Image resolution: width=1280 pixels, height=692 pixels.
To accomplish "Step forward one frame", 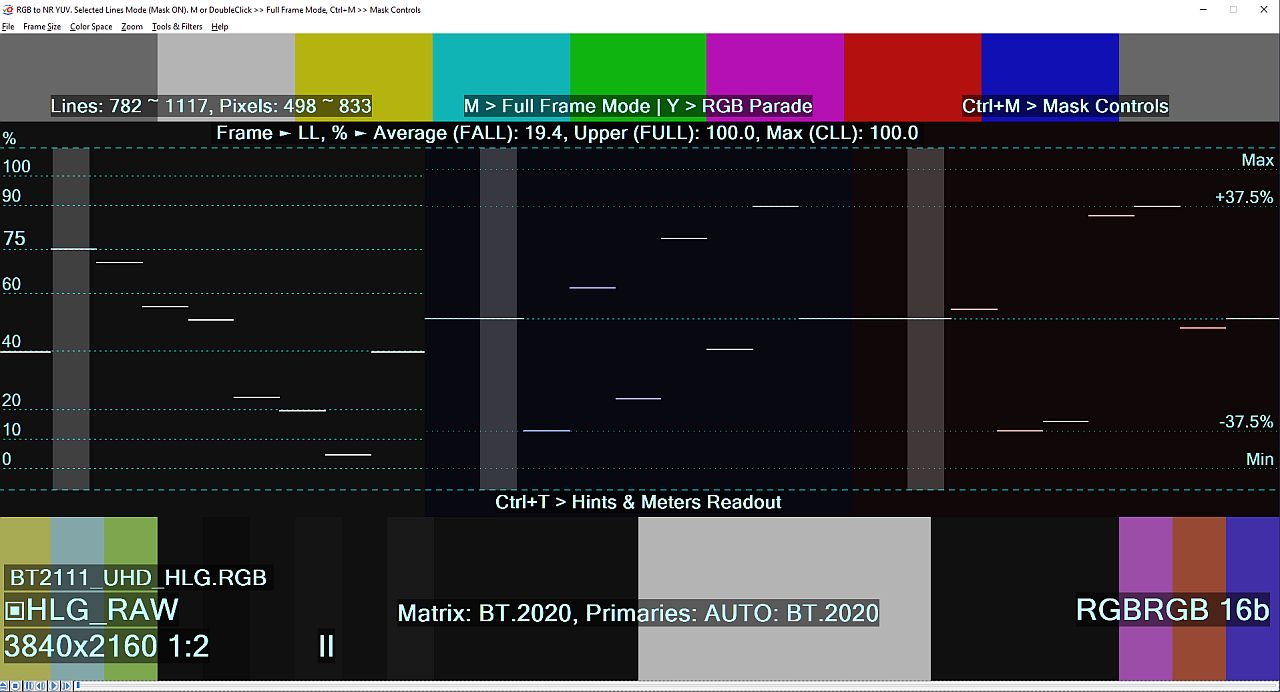I will pyautogui.click(x=66, y=686).
